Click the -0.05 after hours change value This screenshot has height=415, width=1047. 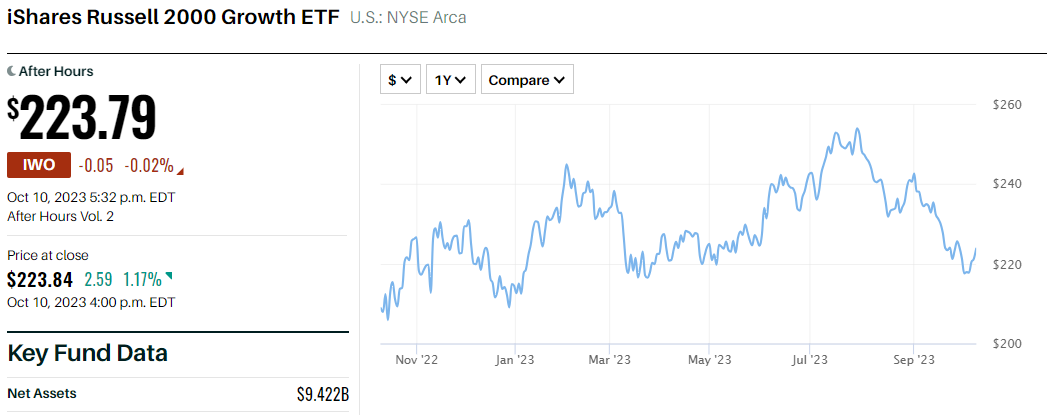click(x=96, y=166)
